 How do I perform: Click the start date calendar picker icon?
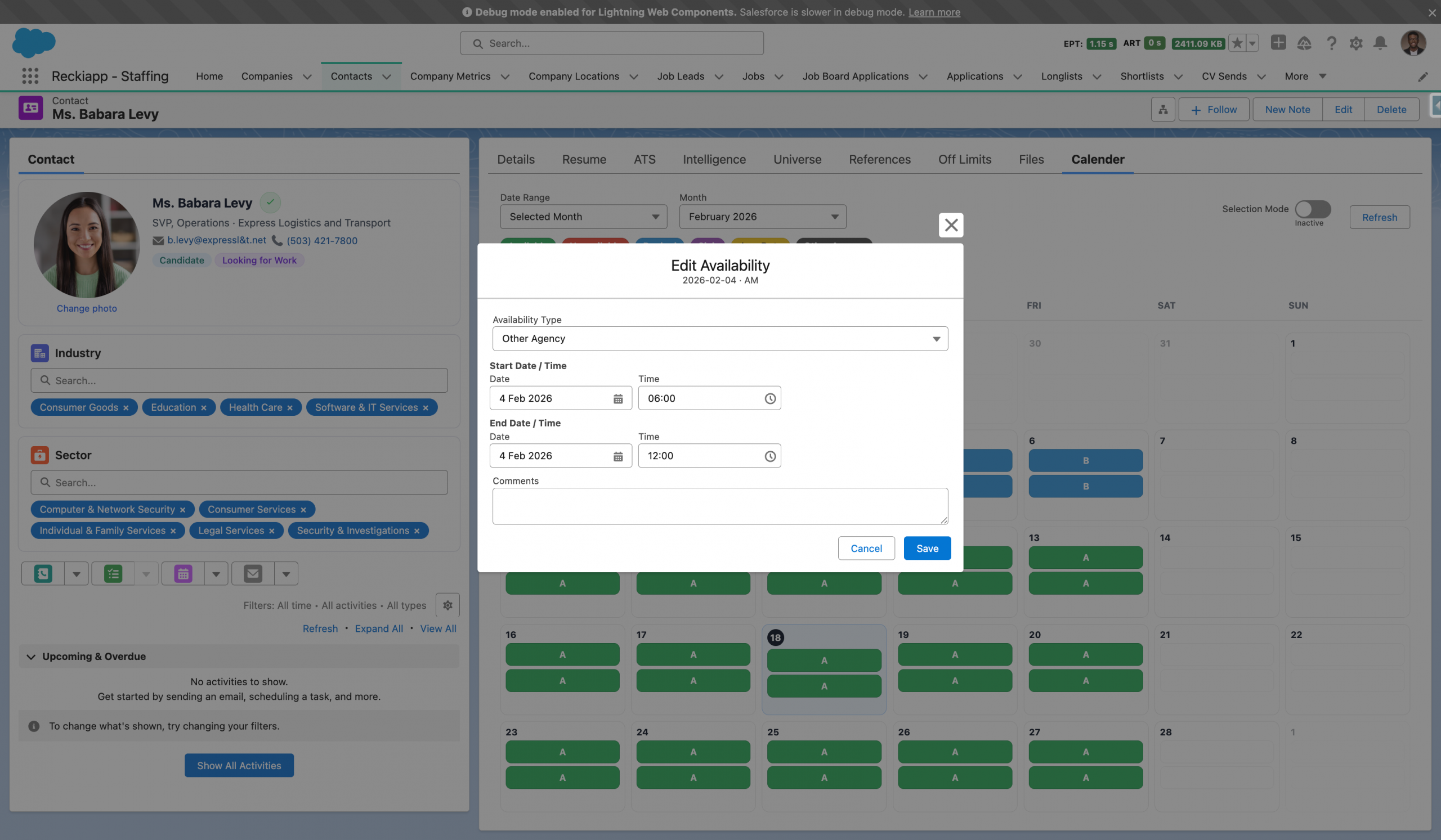617,398
